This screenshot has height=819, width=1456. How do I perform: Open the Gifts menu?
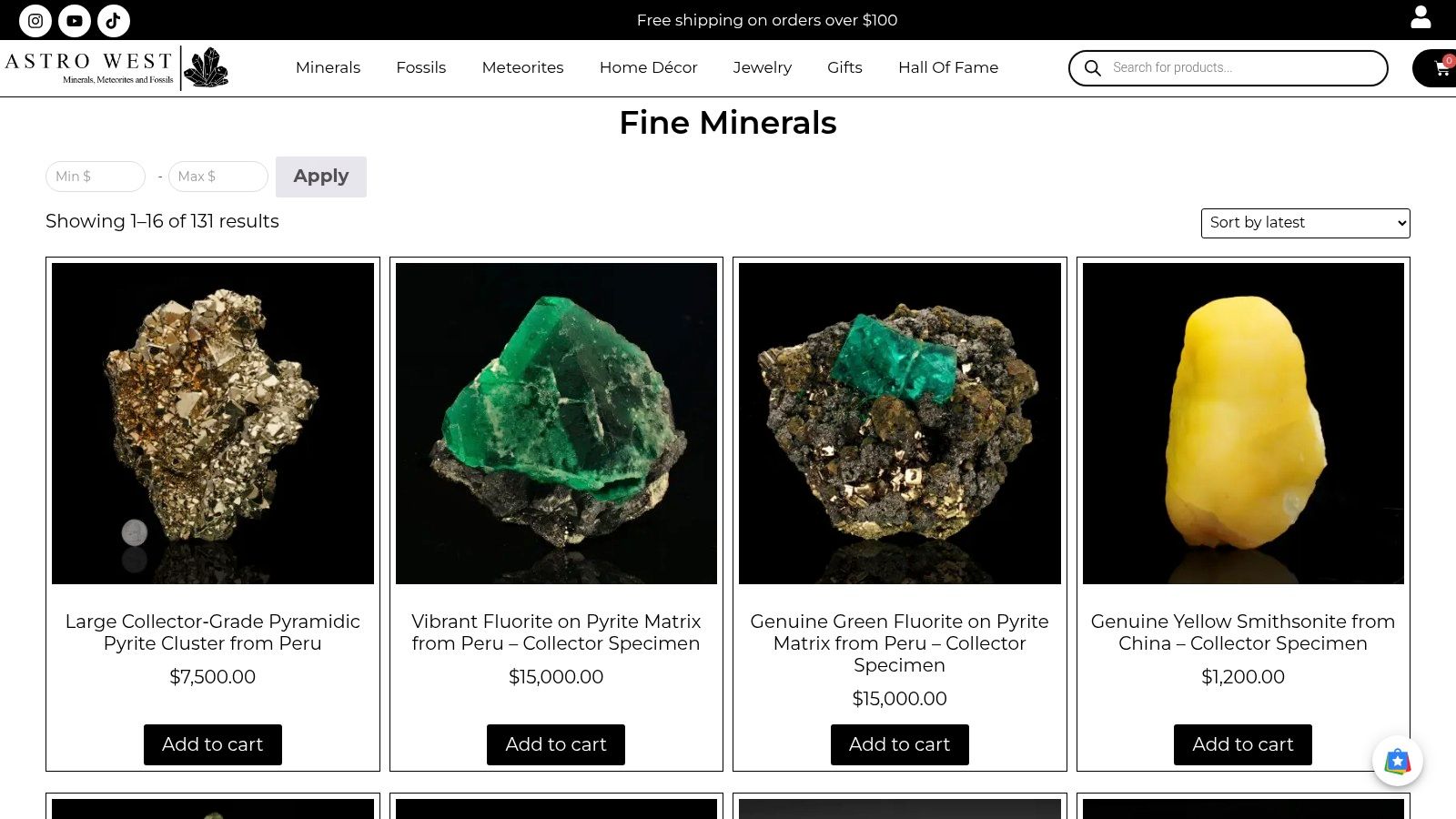click(844, 67)
